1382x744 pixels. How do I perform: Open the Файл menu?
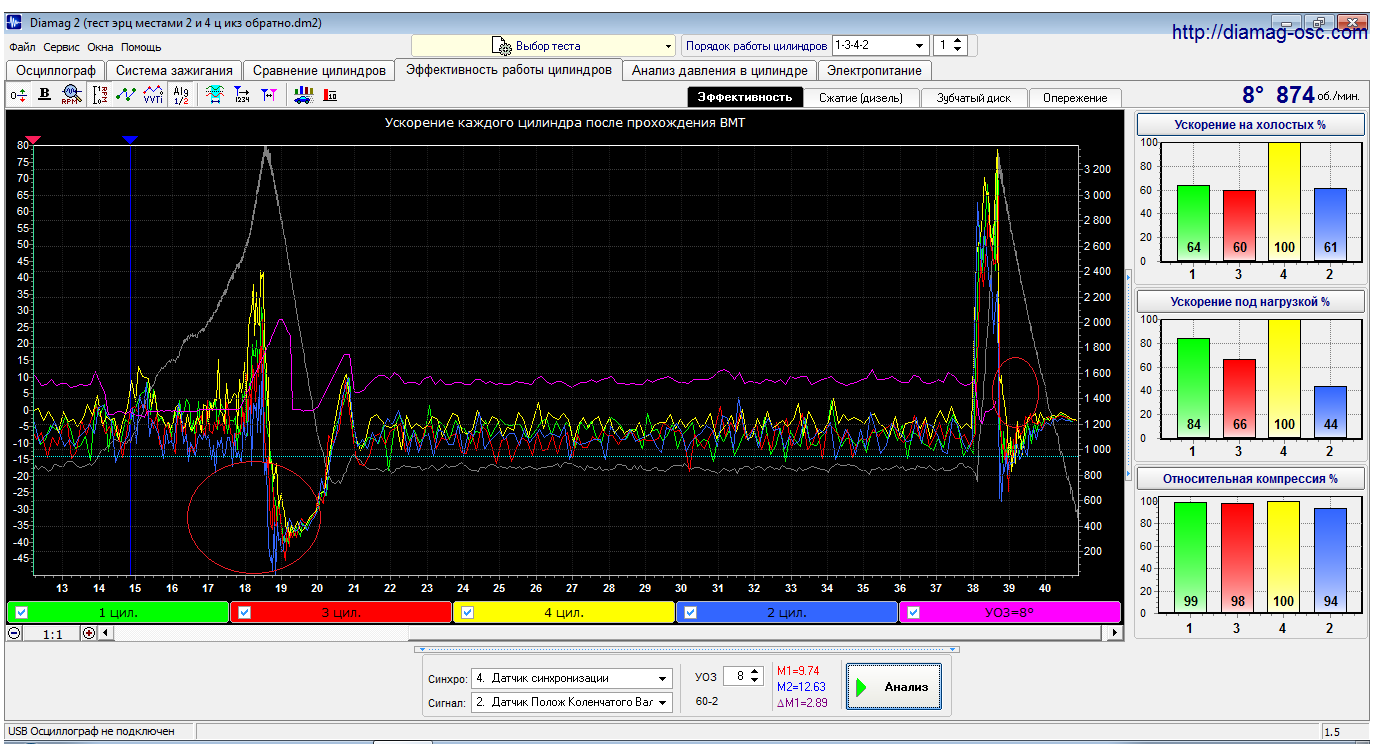click(22, 47)
